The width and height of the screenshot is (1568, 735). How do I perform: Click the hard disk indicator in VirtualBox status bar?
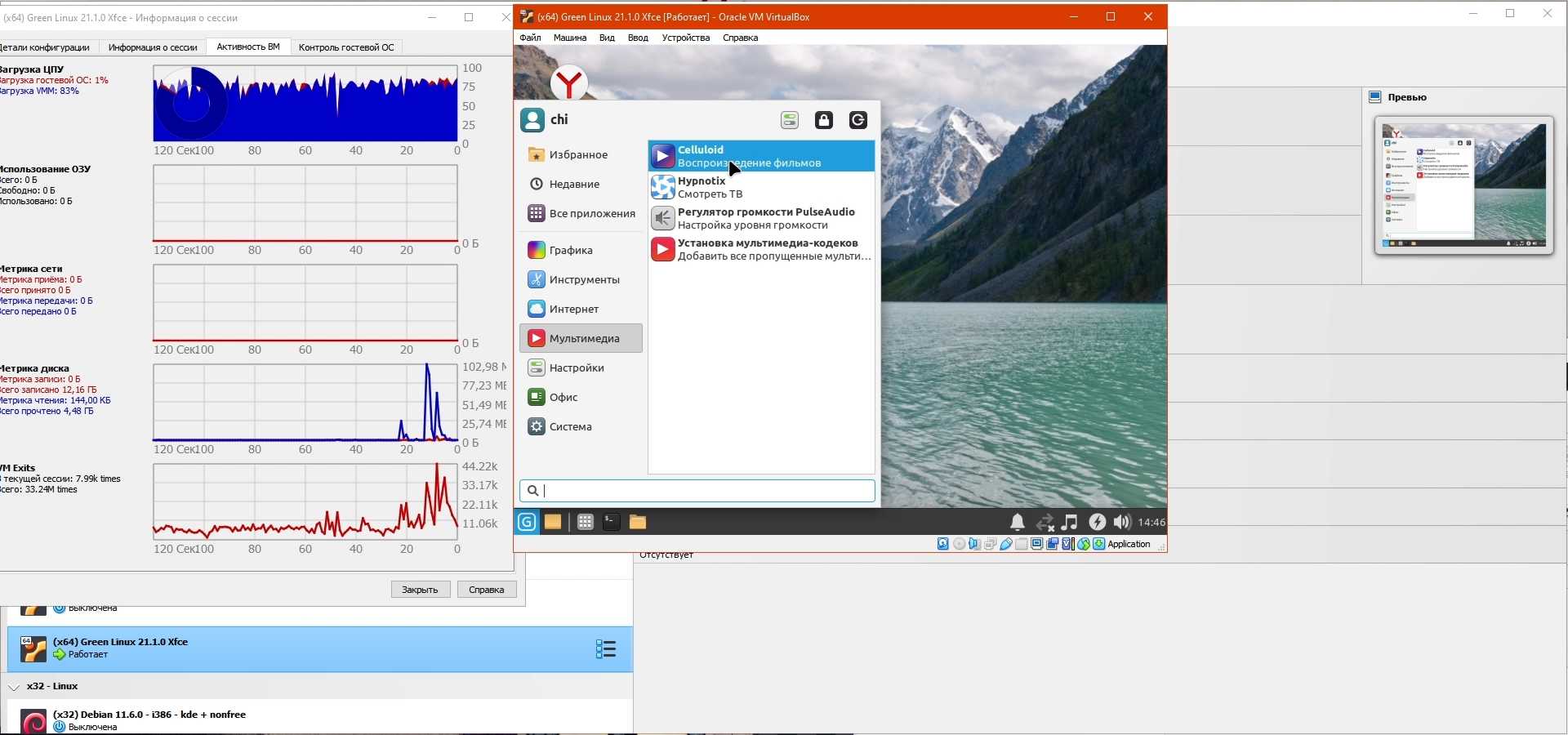pyautogui.click(x=943, y=544)
